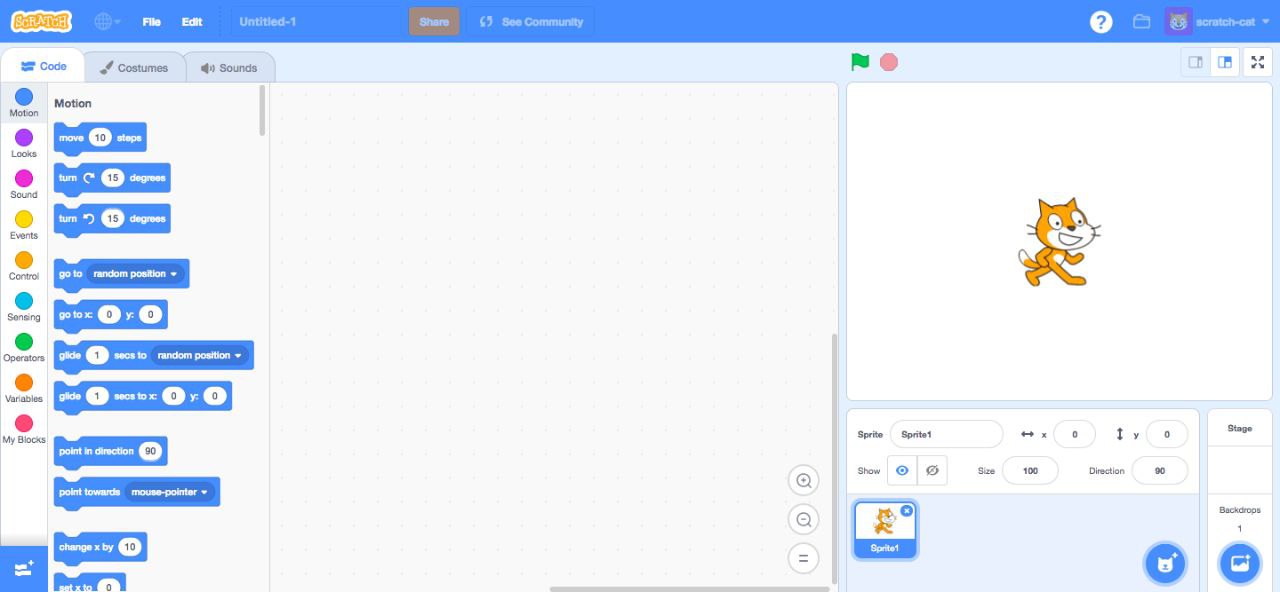Hide the sprite with crossed-eye icon
1280x592 pixels.
tap(932, 470)
